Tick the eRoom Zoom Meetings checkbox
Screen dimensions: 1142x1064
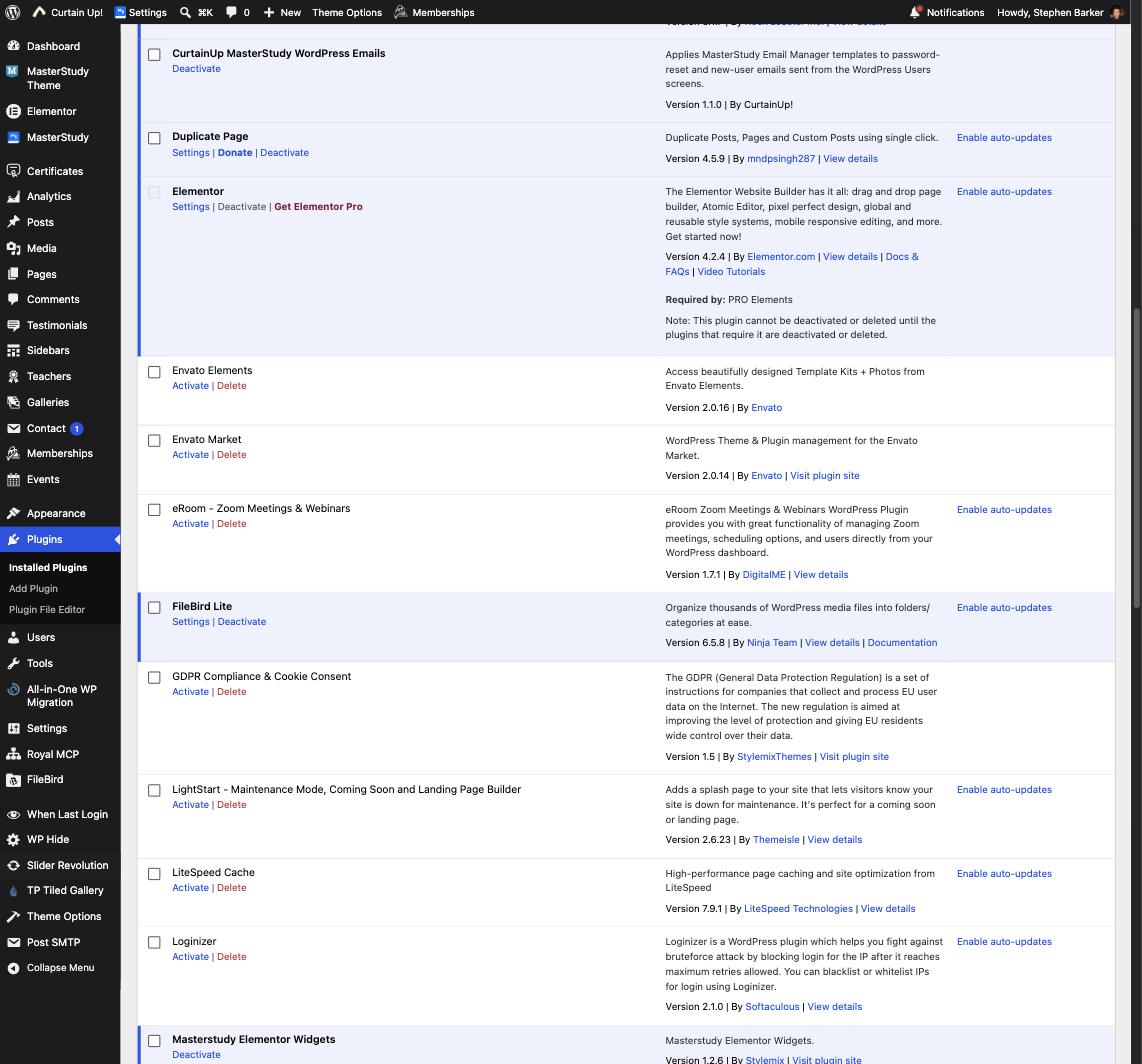coord(154,510)
